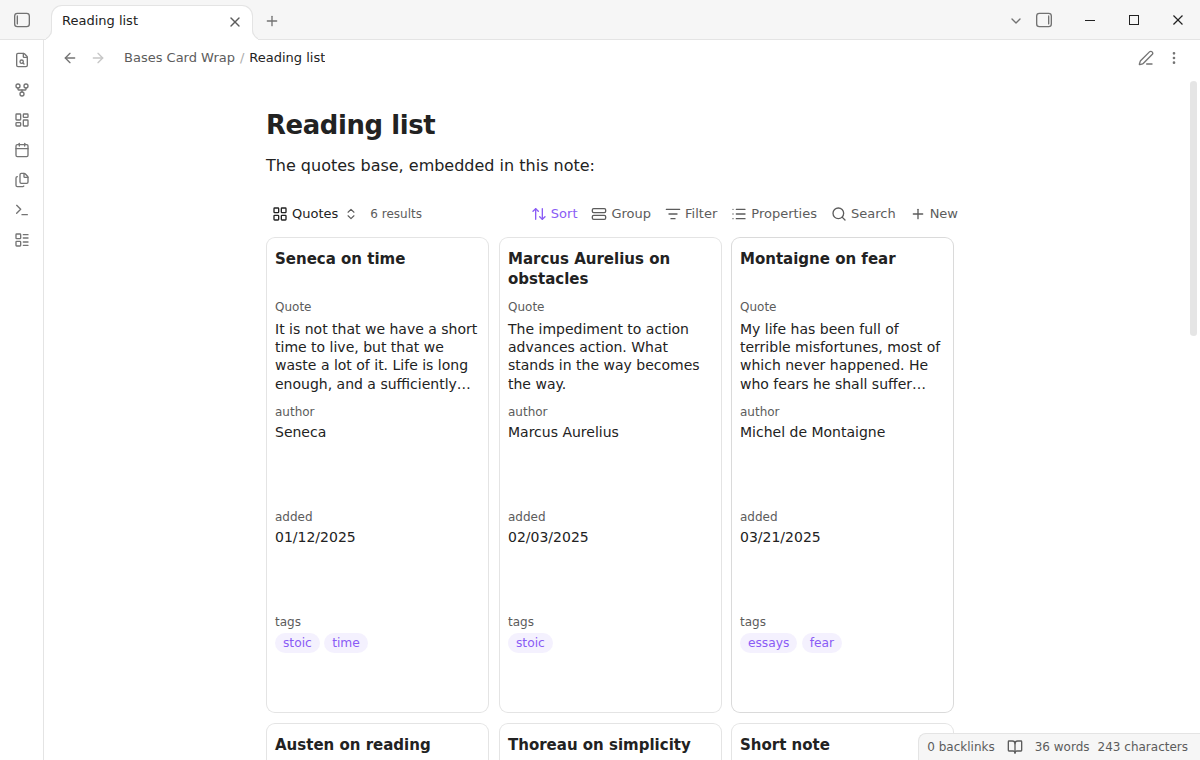This screenshot has width=1200, height=760.
Task: Open the Group options
Action: click(x=621, y=214)
